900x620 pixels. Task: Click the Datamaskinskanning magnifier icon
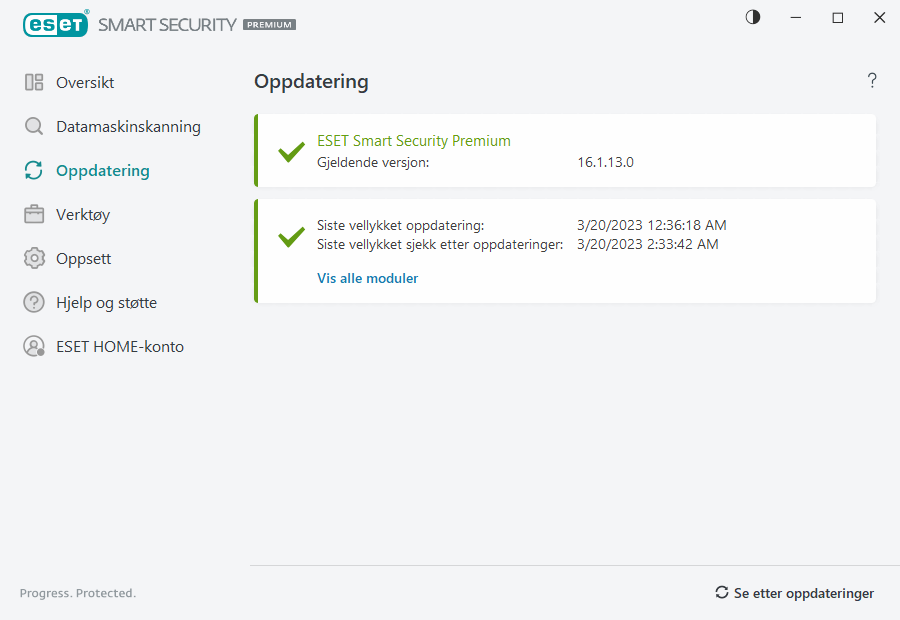click(x=34, y=127)
